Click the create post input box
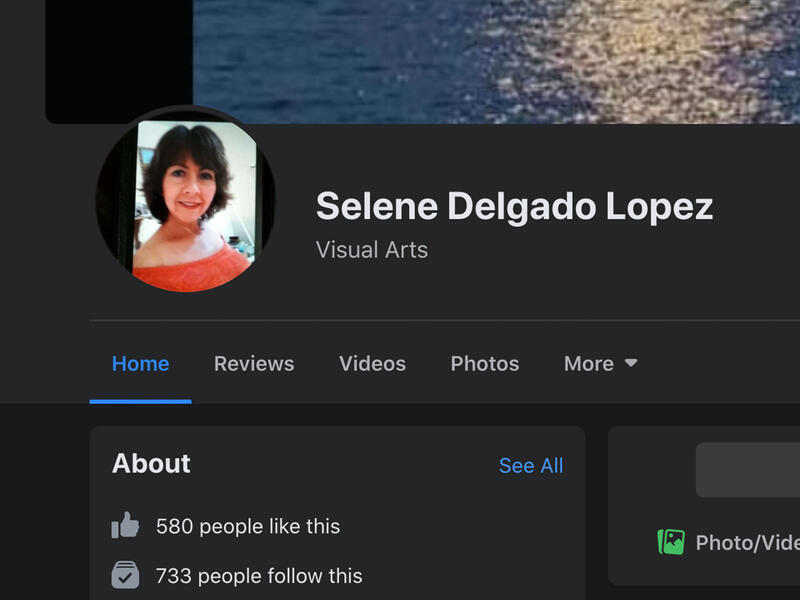Screen dimensions: 800x600 point(748,470)
